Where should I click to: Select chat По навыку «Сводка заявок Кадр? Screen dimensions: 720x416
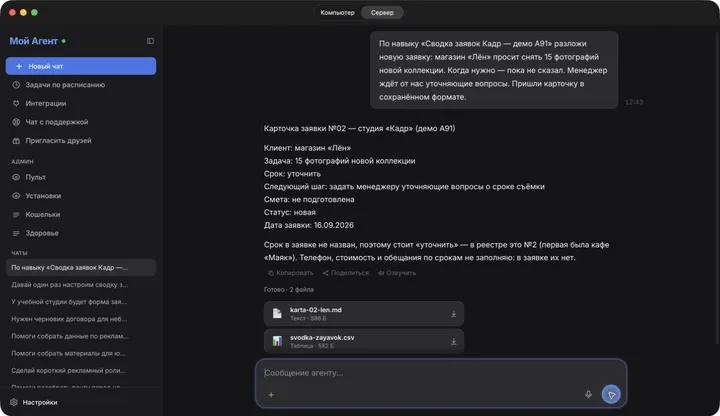[81, 267]
